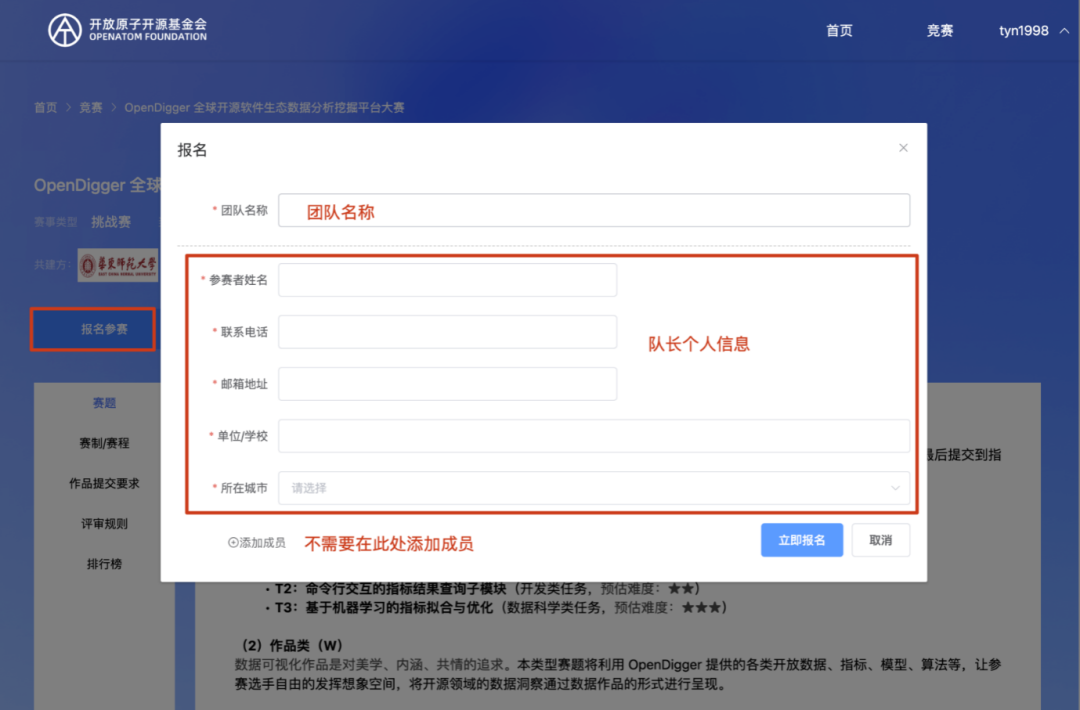Click the chevron arrow in 所在城市 field

coord(894,488)
